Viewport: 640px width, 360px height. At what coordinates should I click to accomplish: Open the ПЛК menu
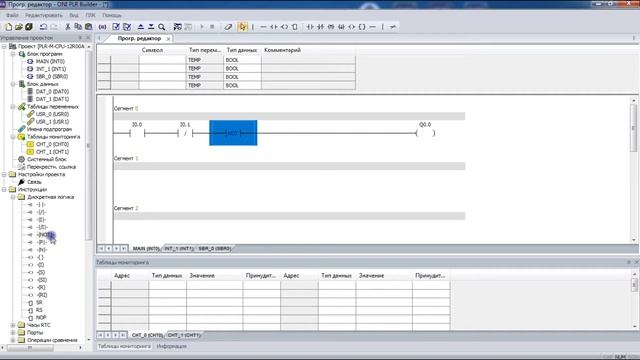(90, 15)
